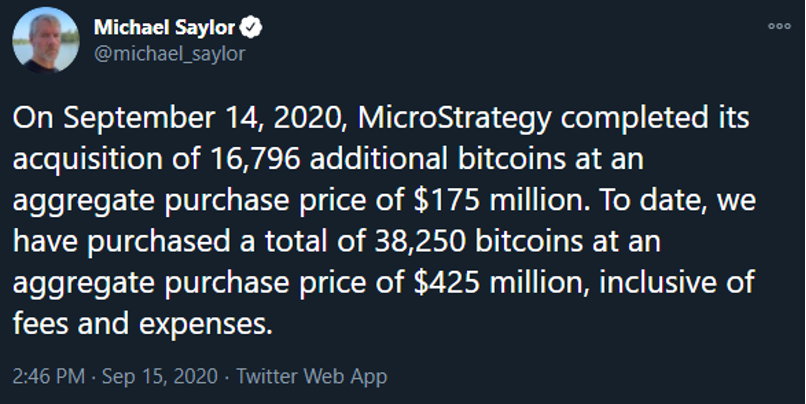
Task: Open the three-dot more options menu
Action: pos(779,26)
